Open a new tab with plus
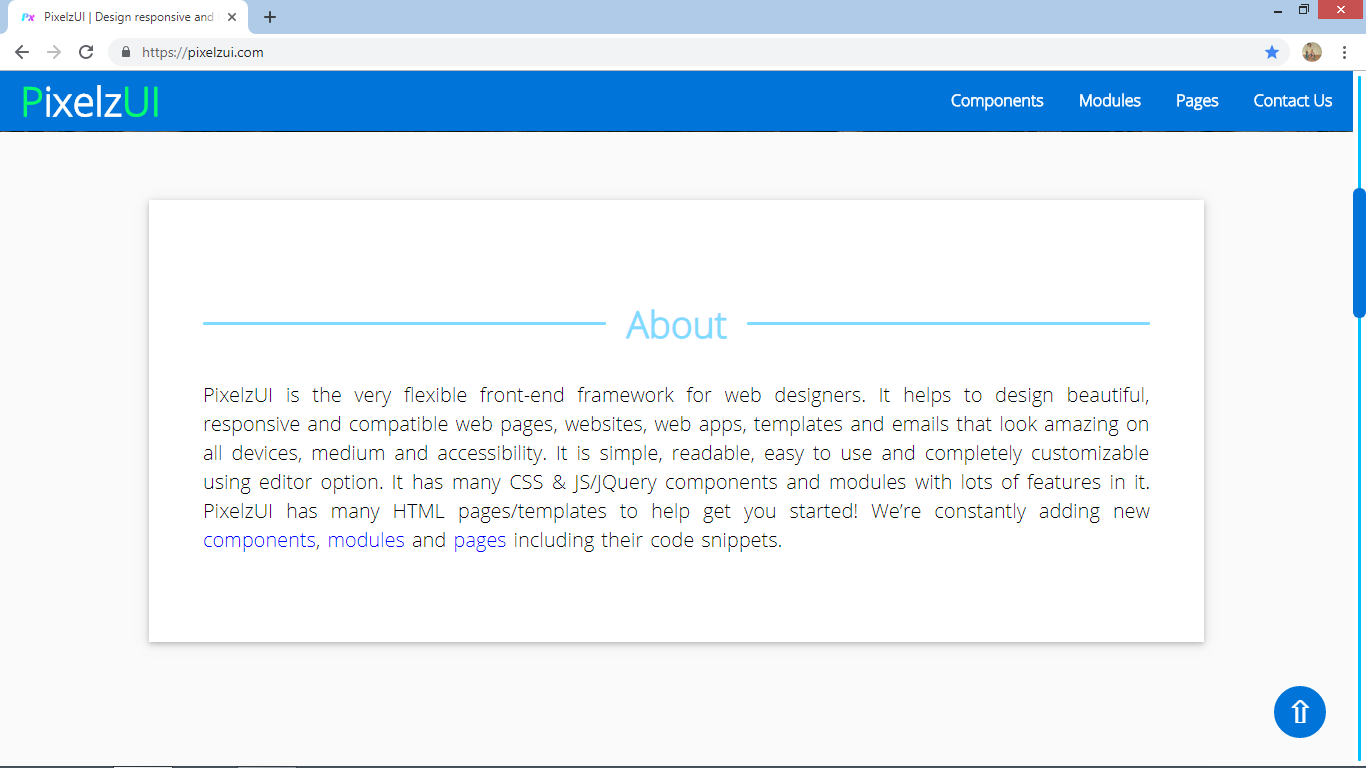The image size is (1366, 768). (x=270, y=17)
